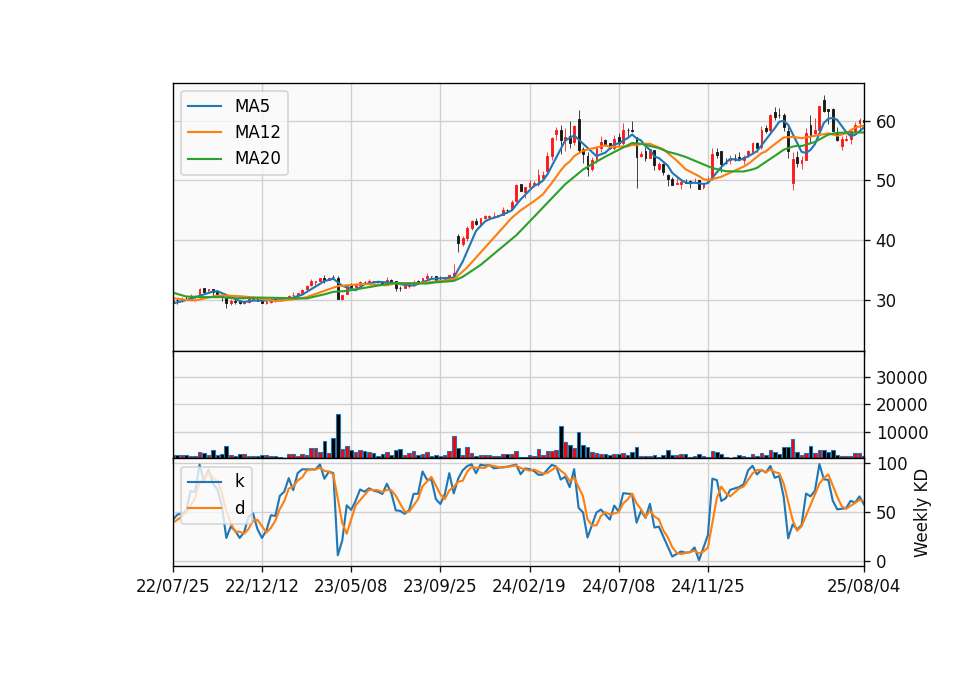Click the 22/12/12 date axis label
Viewport: 960px width, 690px height.
[x=262, y=586]
